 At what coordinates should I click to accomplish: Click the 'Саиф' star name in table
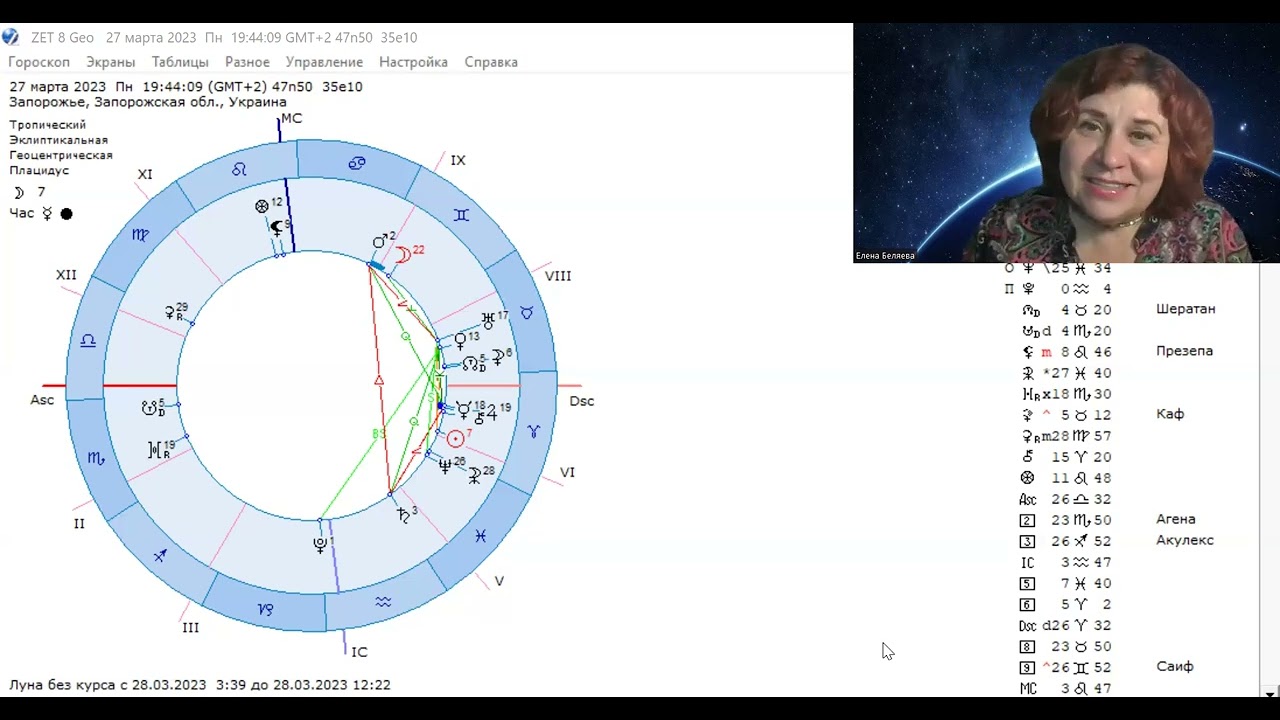coord(1175,666)
